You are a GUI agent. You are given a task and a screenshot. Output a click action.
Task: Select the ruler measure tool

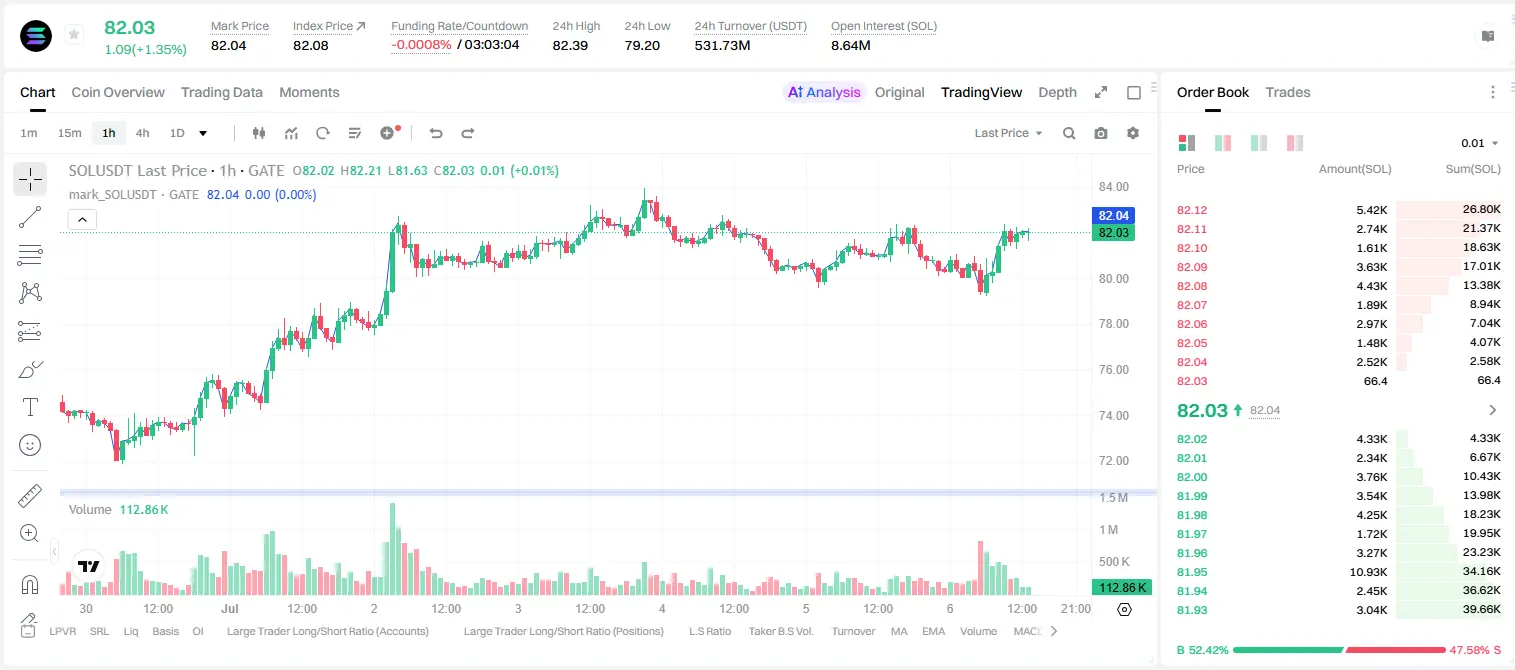pyautogui.click(x=30, y=496)
